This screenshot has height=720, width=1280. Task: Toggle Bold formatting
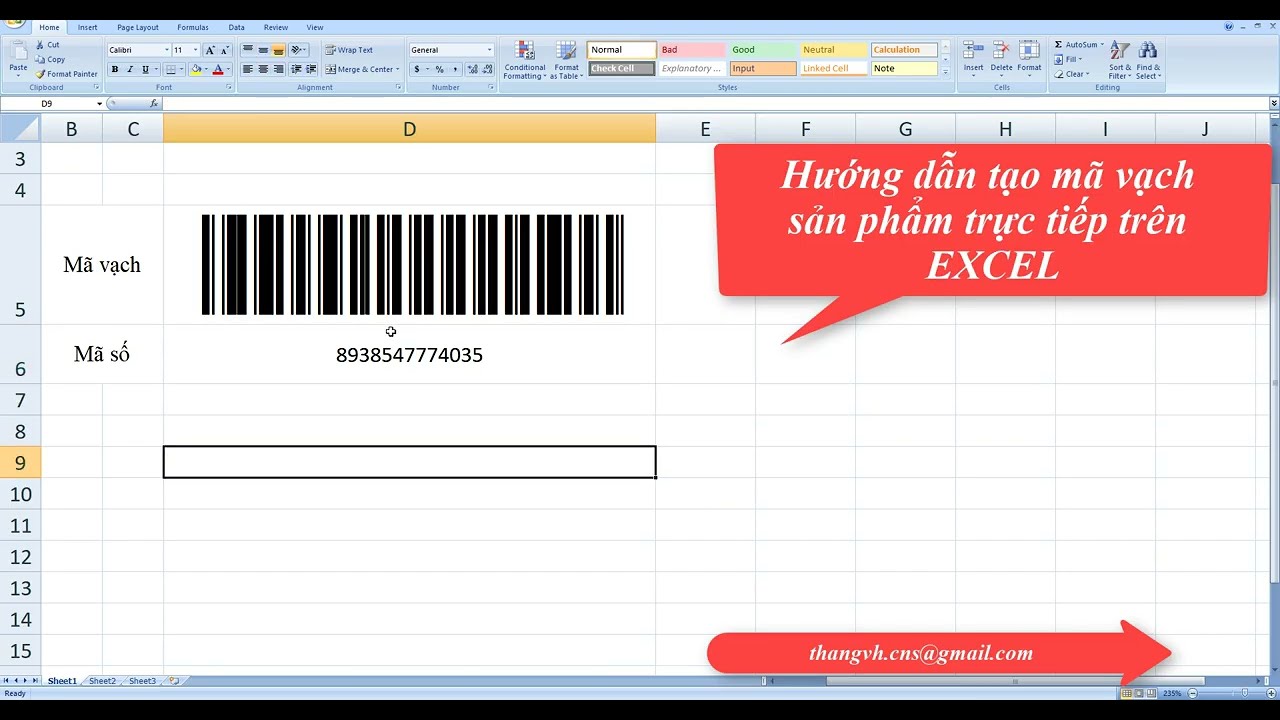tap(115, 70)
